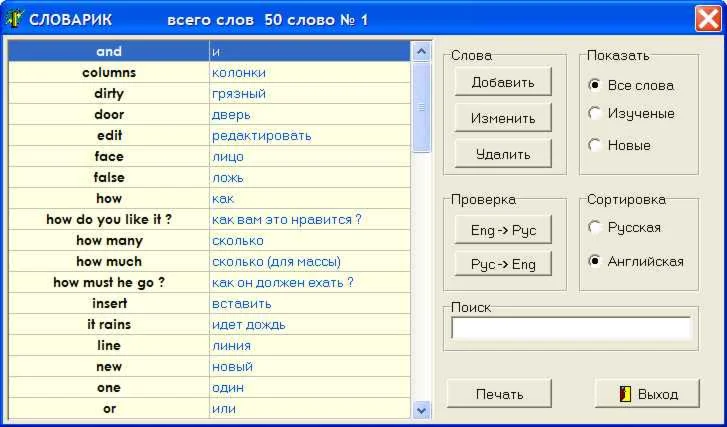Image resolution: width=727 pixels, height=427 pixels.
Task: Close the Словарик window with red X
Action: tap(708, 20)
